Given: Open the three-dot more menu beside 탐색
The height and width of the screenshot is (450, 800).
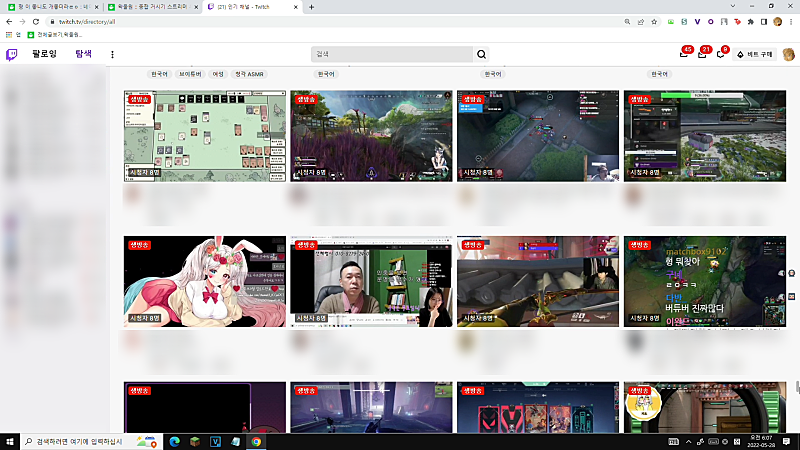Looking at the screenshot, I should click(x=112, y=54).
